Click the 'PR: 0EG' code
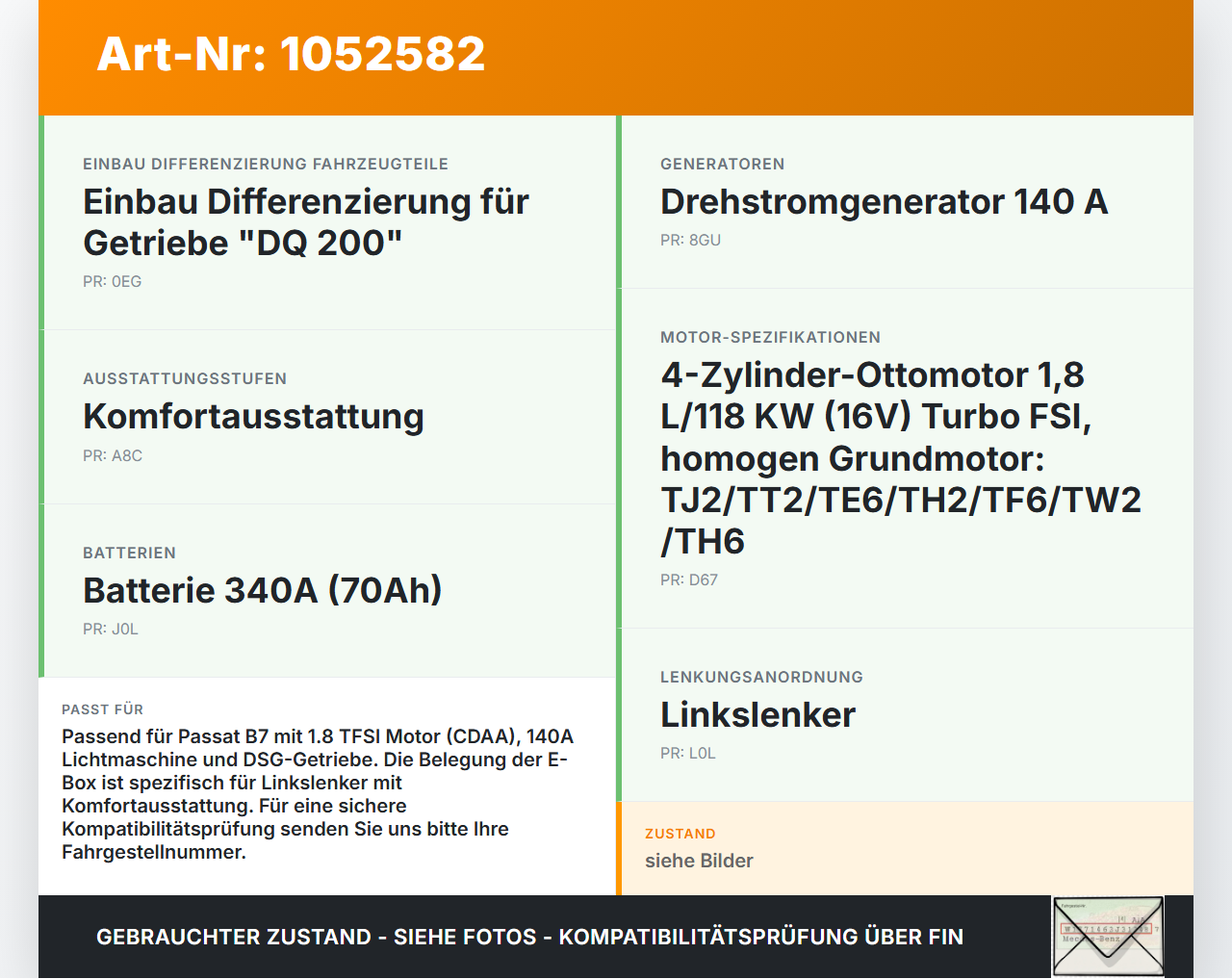This screenshot has width=1232, height=979. coord(113,282)
